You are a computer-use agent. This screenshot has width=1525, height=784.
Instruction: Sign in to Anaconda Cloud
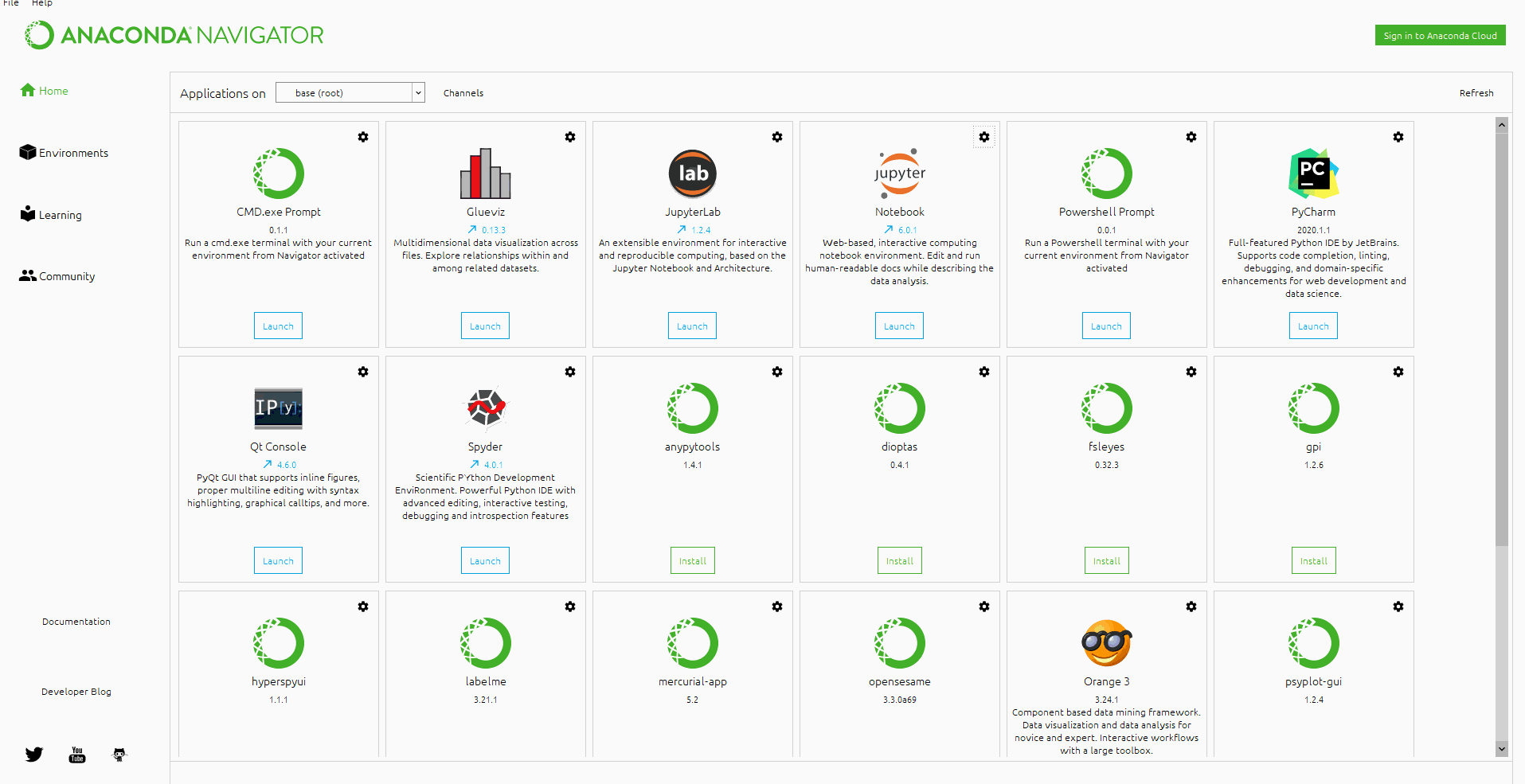(x=1440, y=35)
